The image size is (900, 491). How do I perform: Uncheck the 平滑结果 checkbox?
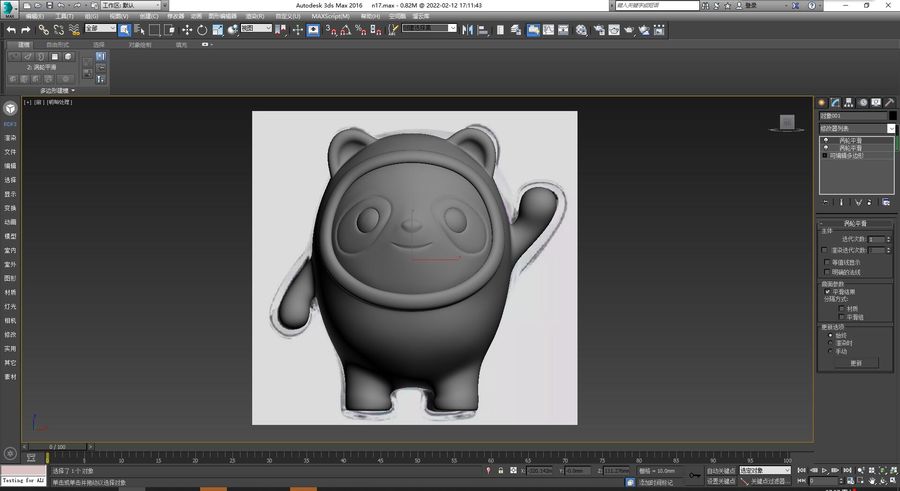[x=828, y=292]
